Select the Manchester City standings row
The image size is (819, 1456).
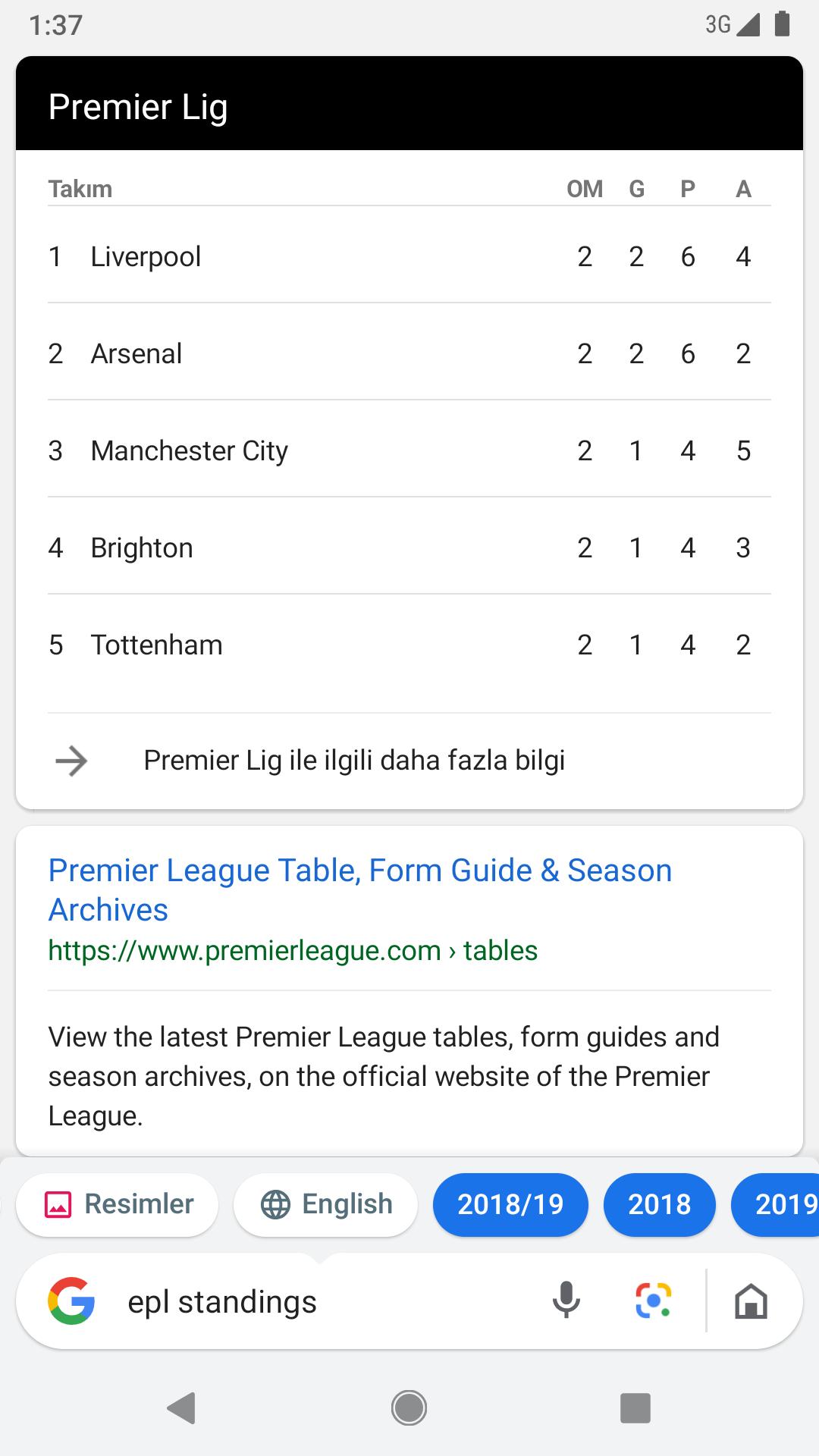coord(409,450)
